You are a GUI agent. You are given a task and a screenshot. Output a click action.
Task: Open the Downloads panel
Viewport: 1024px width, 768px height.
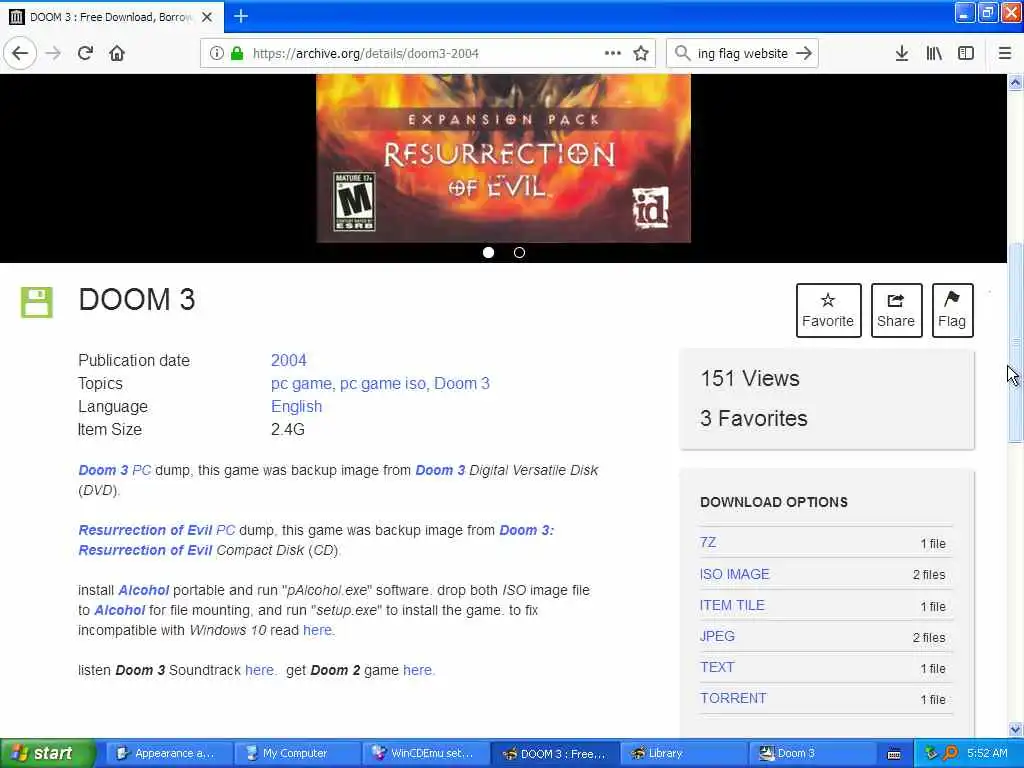[x=902, y=54]
